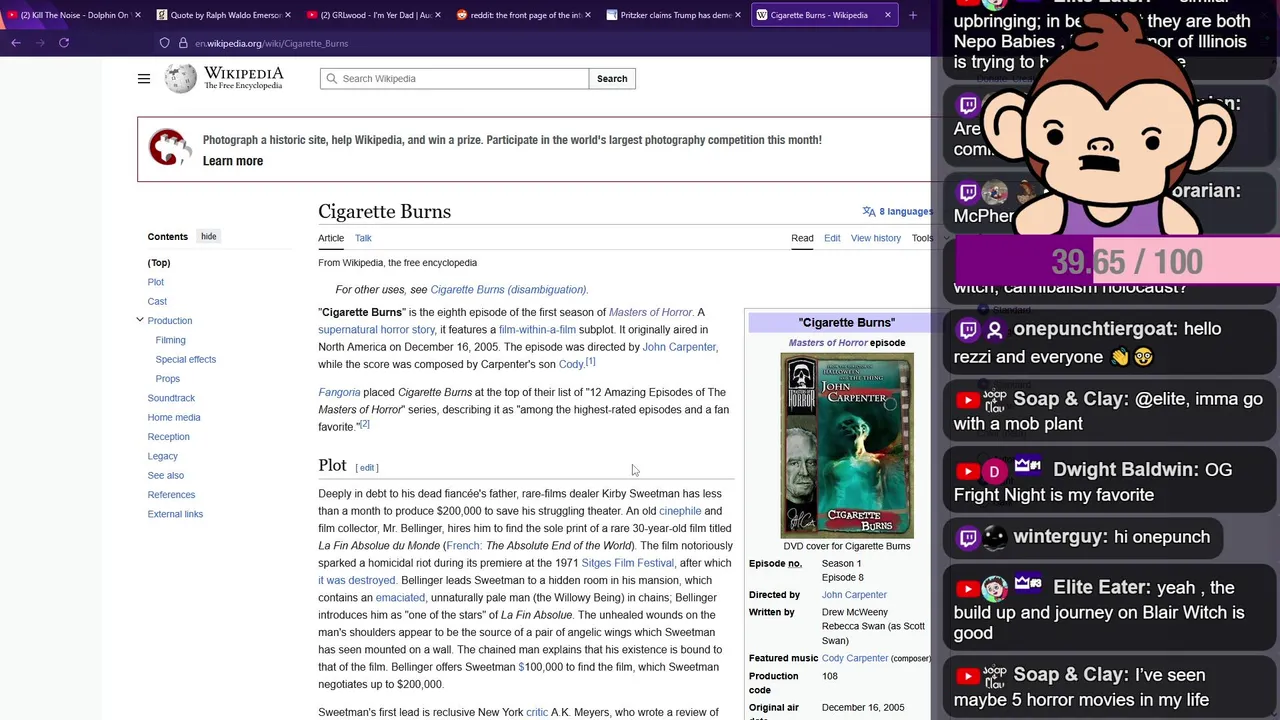The height and width of the screenshot is (720, 1280).
Task: Jump to (Top) in contents sidebar
Action: point(159,263)
